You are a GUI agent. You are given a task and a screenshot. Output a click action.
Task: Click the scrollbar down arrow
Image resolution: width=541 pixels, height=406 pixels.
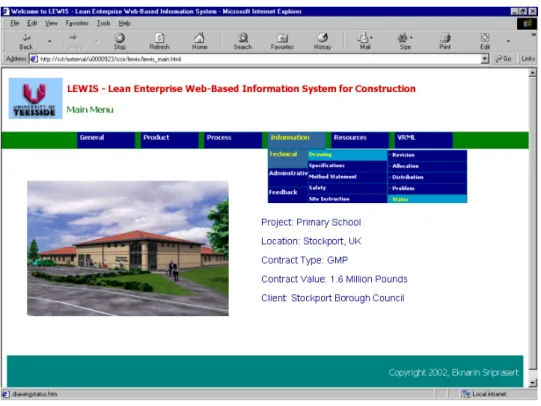[x=533, y=383]
